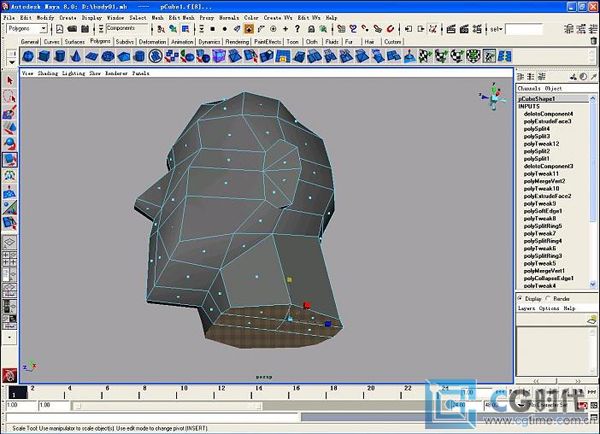600x434 pixels.
Task: Pick the Move tool in toolbox
Action: pos(10,128)
